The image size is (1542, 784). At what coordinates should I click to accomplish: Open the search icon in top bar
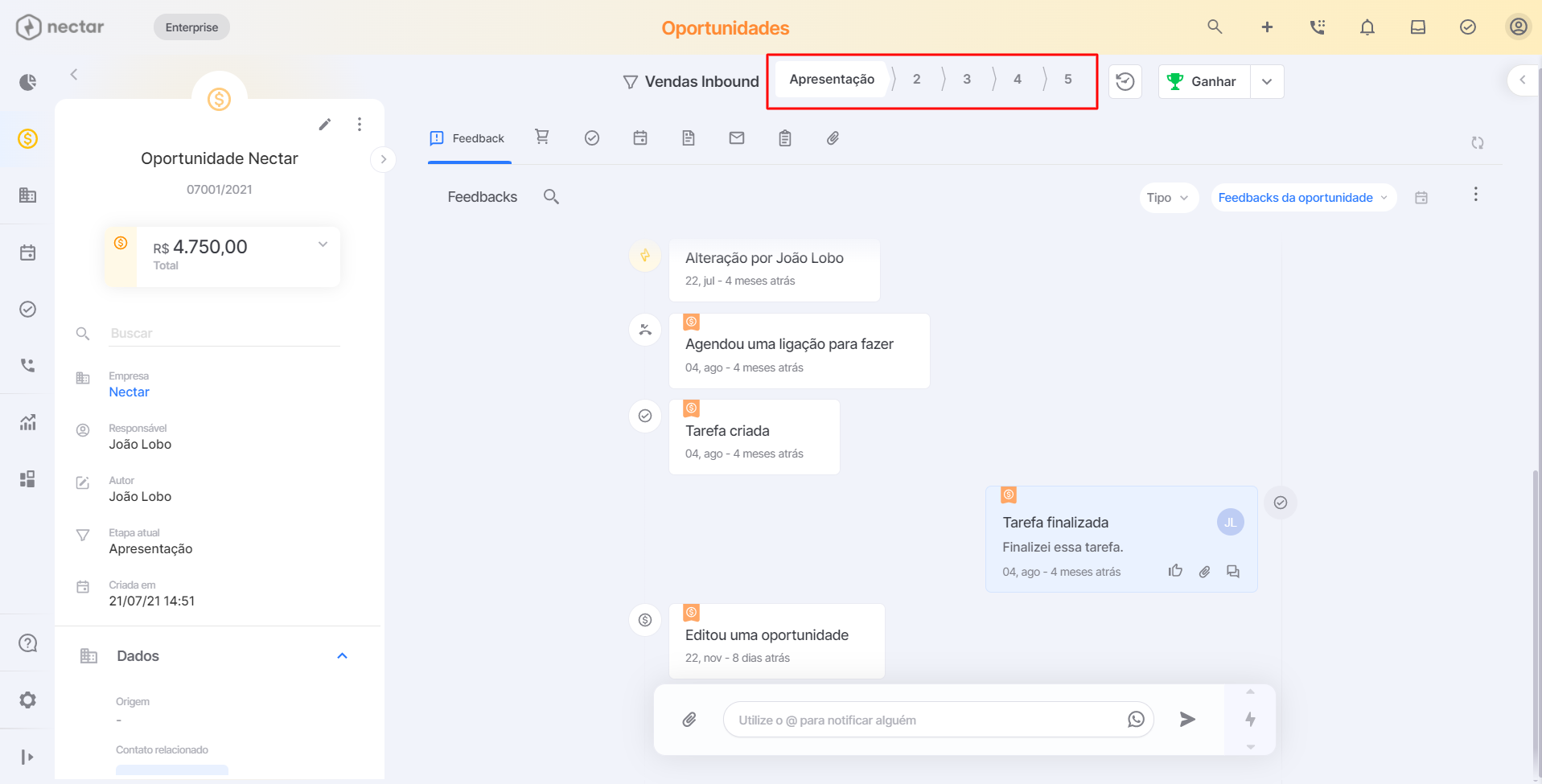tap(1215, 27)
